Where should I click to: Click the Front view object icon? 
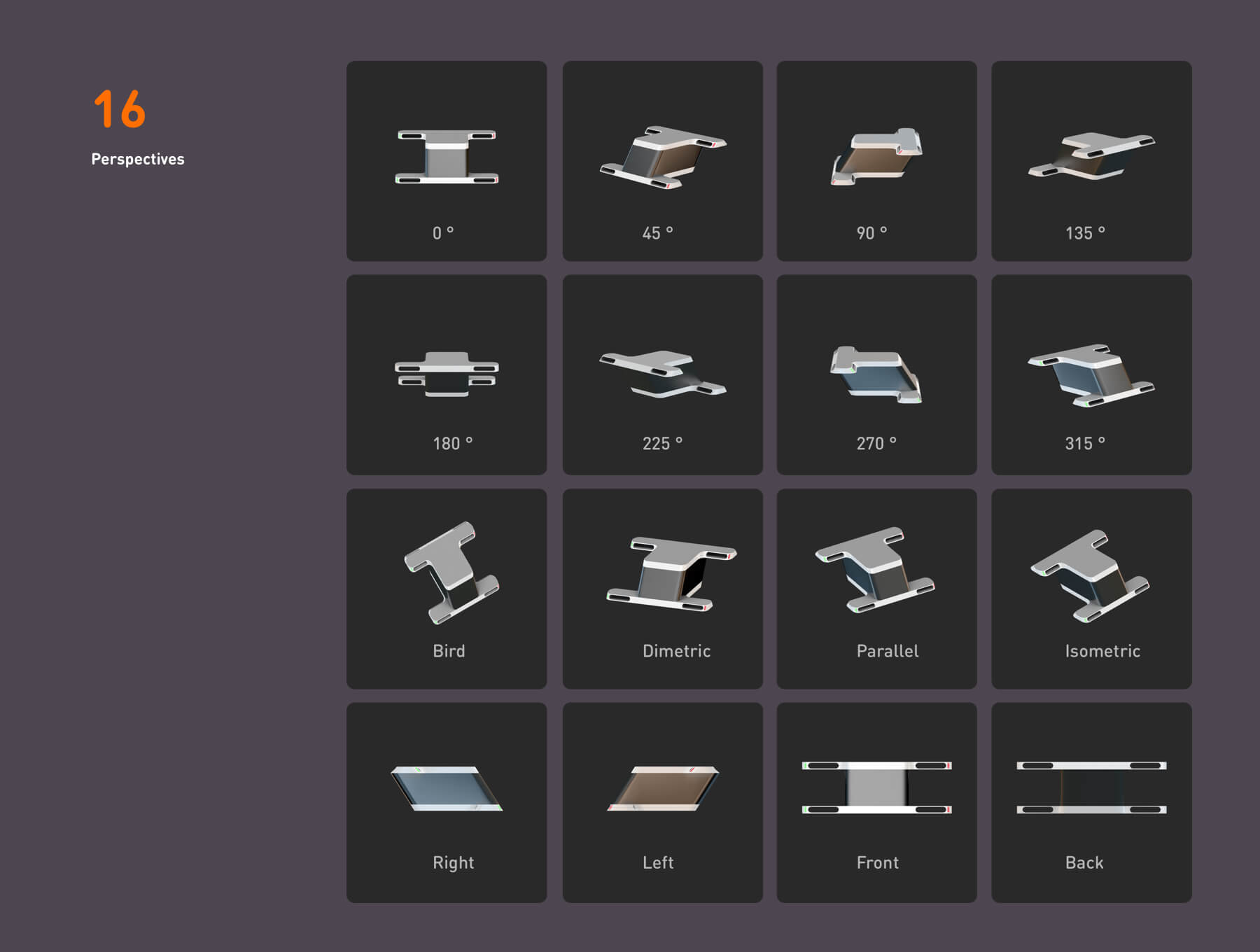(876, 787)
